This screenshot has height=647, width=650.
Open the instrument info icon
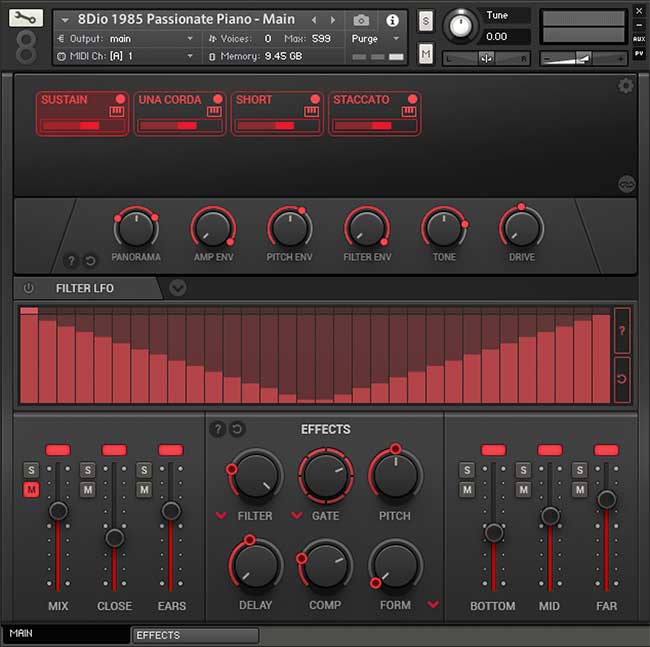[392, 20]
